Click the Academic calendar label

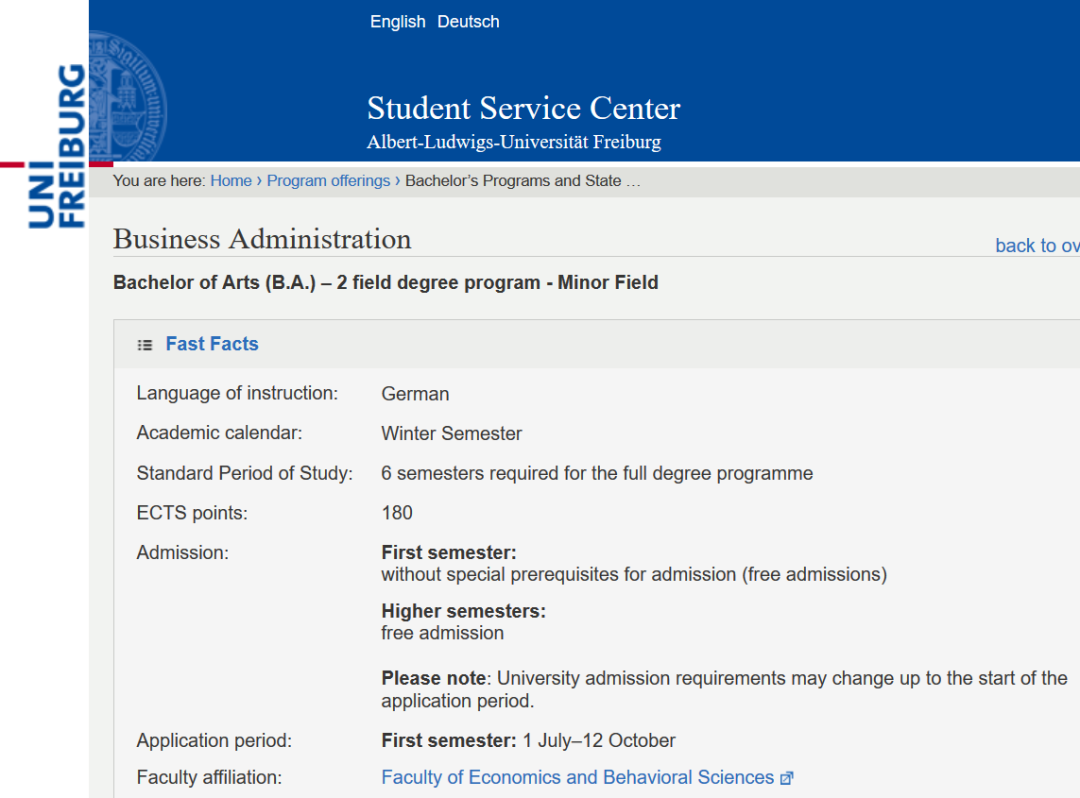tap(220, 433)
